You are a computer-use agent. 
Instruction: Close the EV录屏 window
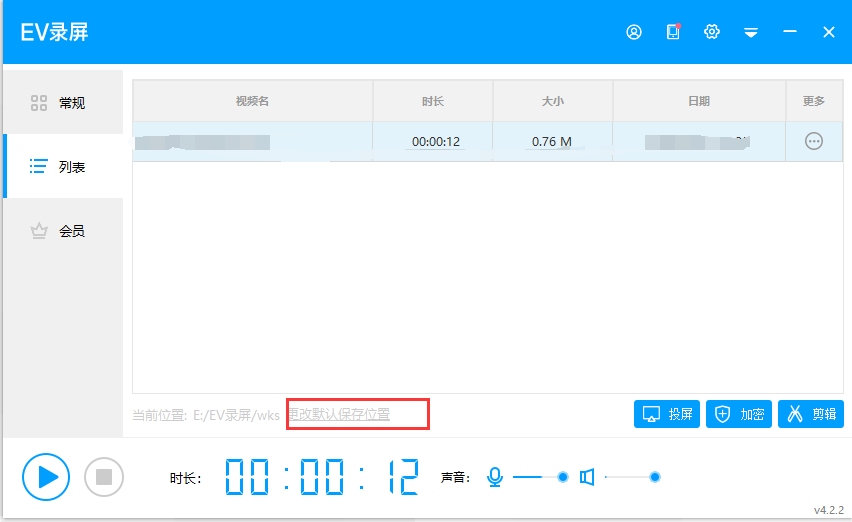(x=829, y=32)
